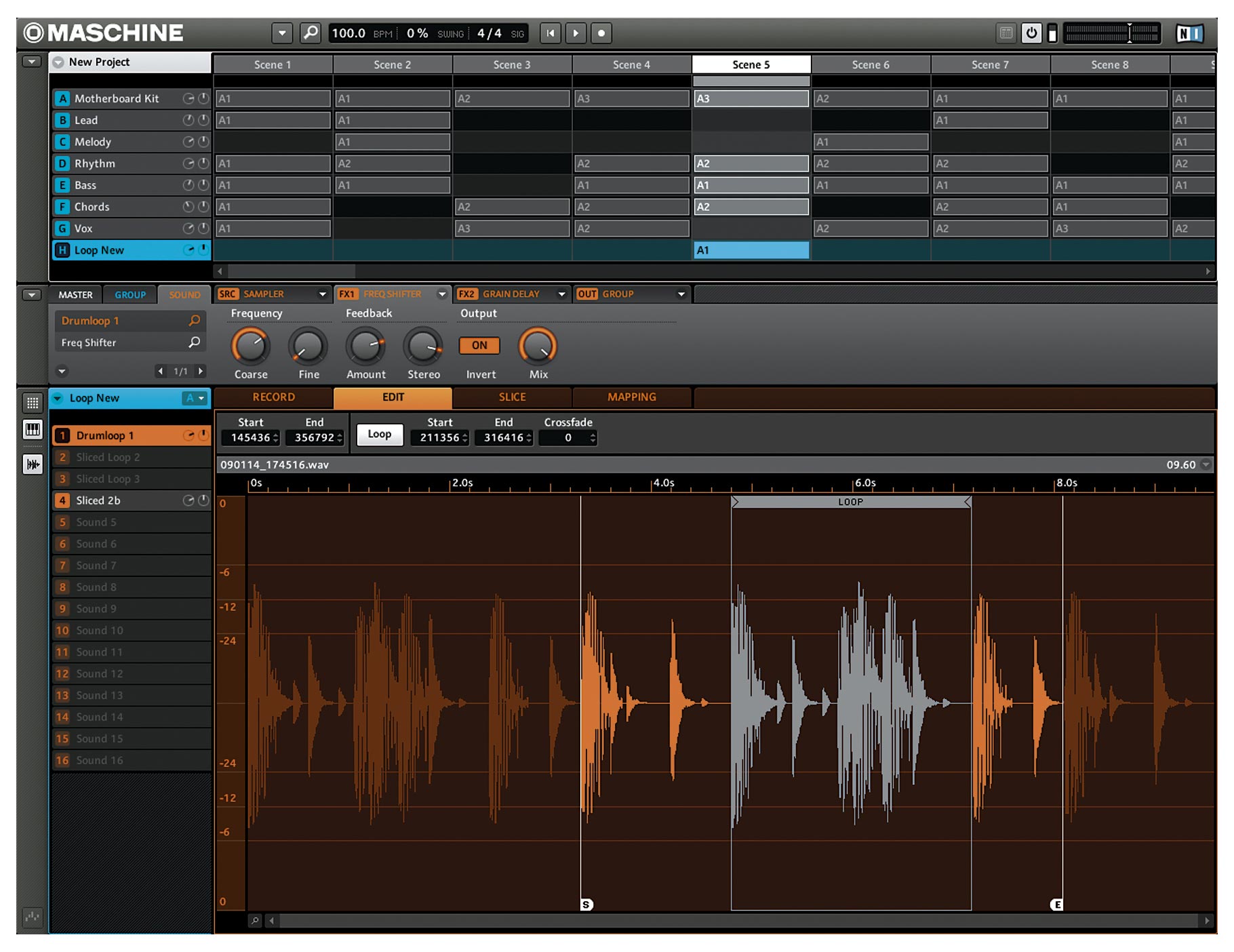Screen dimensions: 1234x952
Task: Toggle the Loop button in Edit panel
Action: [x=380, y=434]
